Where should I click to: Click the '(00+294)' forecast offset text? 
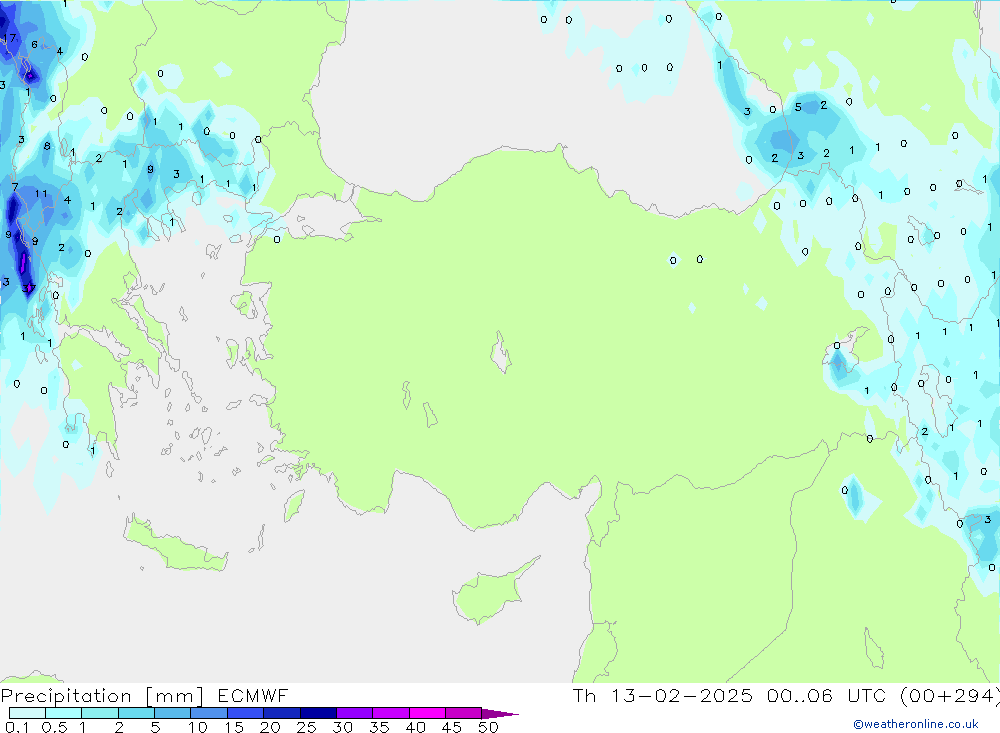[950, 696]
